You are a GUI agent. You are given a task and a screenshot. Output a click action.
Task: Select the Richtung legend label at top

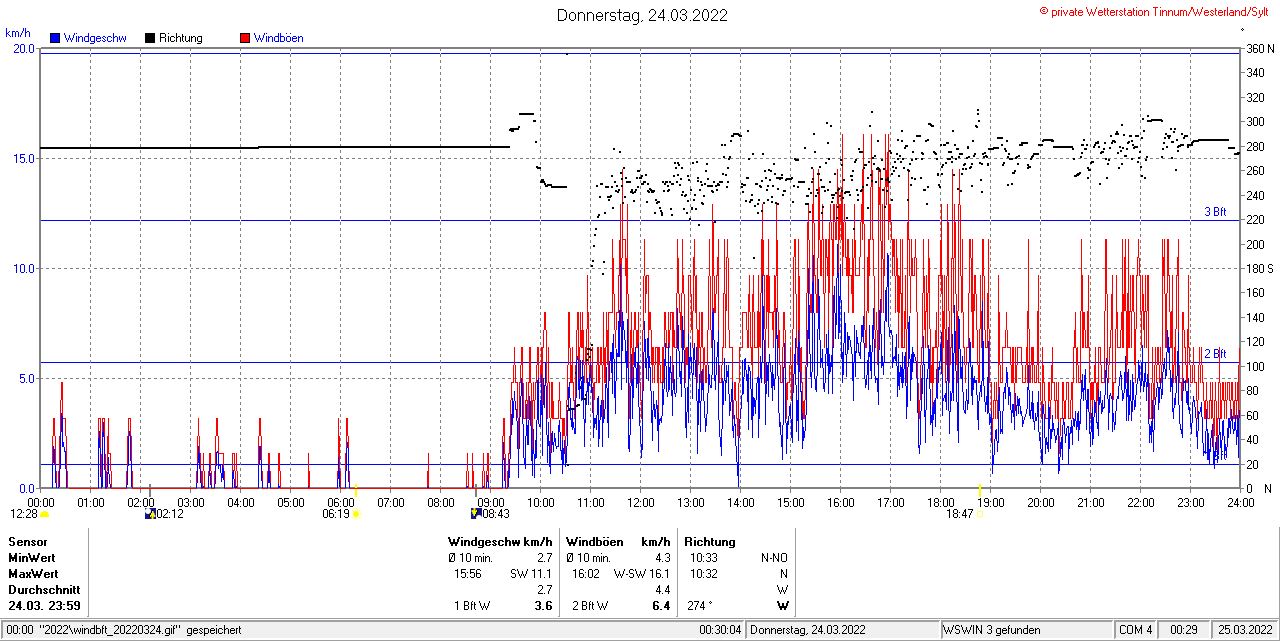pyautogui.click(x=181, y=38)
